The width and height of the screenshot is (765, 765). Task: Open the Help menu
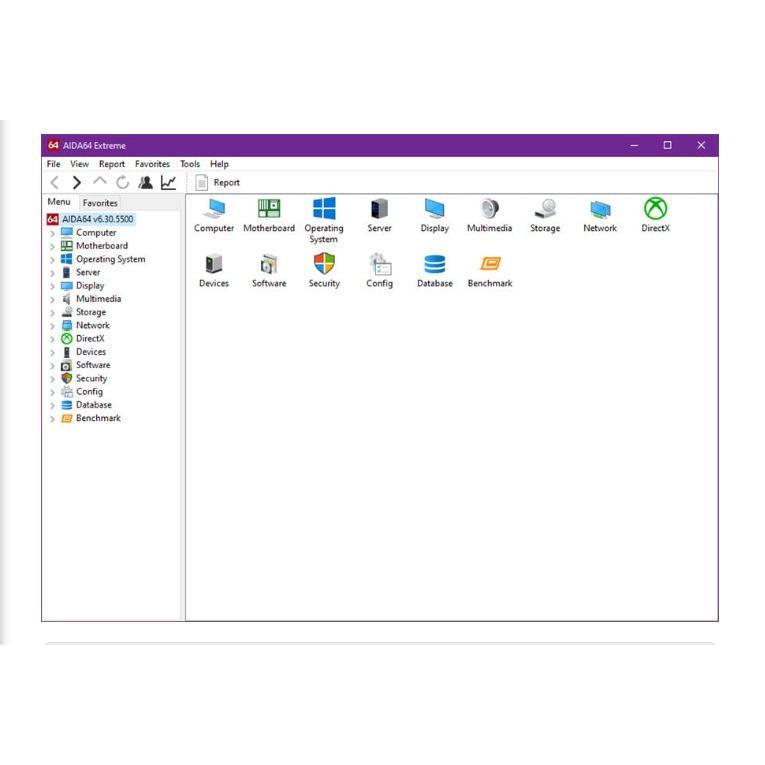click(x=219, y=164)
